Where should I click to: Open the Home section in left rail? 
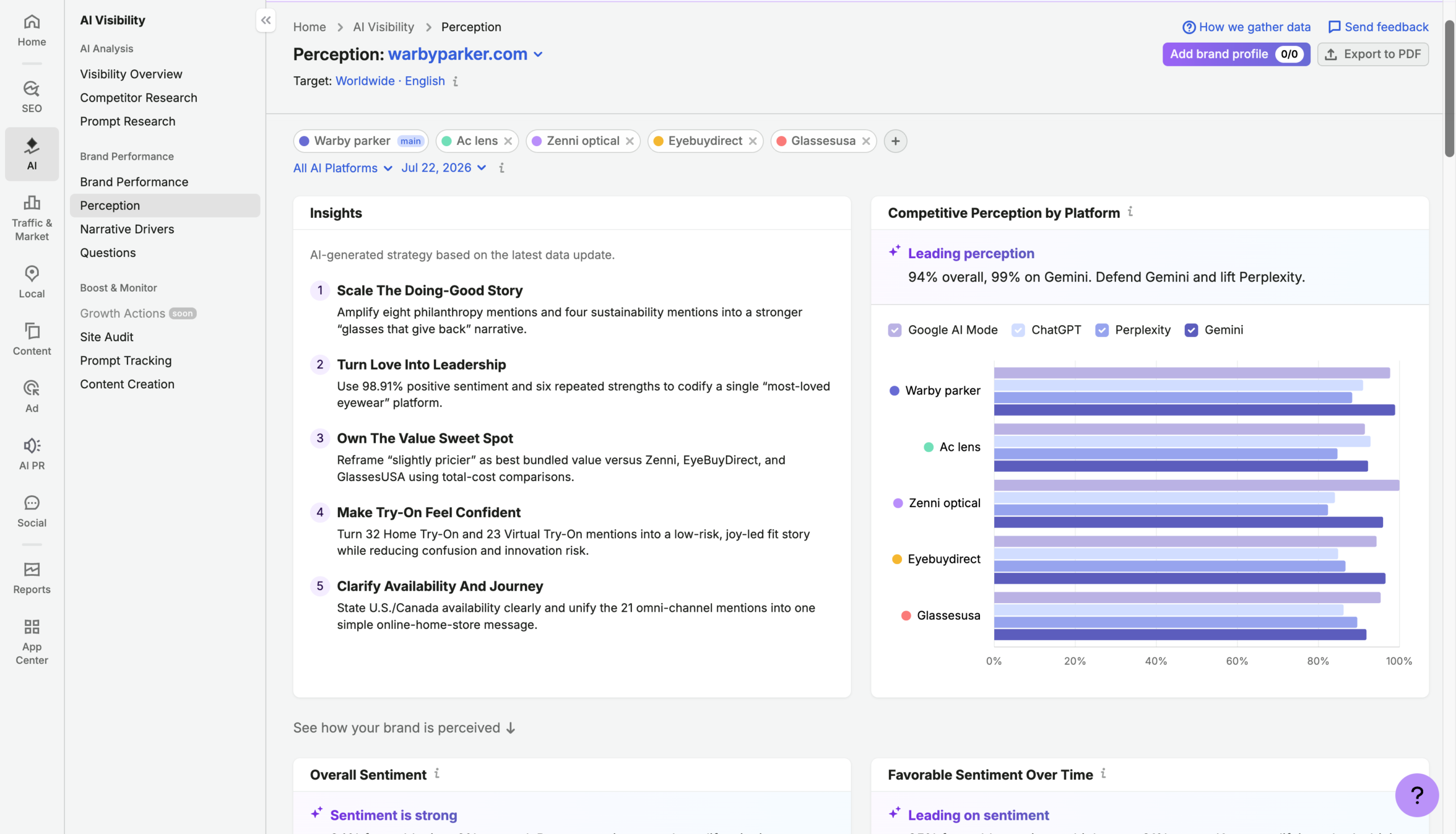pos(31,30)
